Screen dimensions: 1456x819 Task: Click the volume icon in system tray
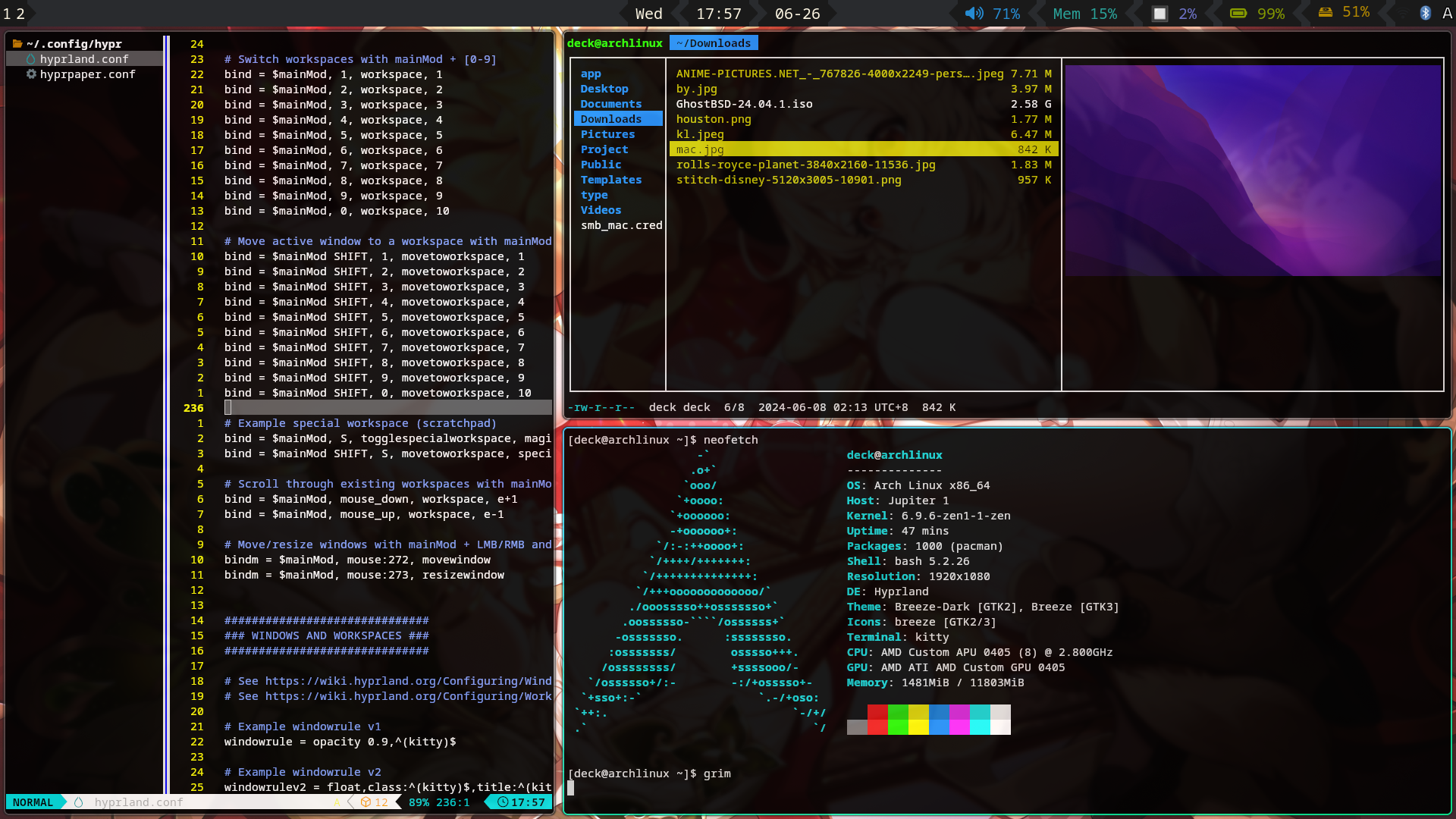coord(976,14)
